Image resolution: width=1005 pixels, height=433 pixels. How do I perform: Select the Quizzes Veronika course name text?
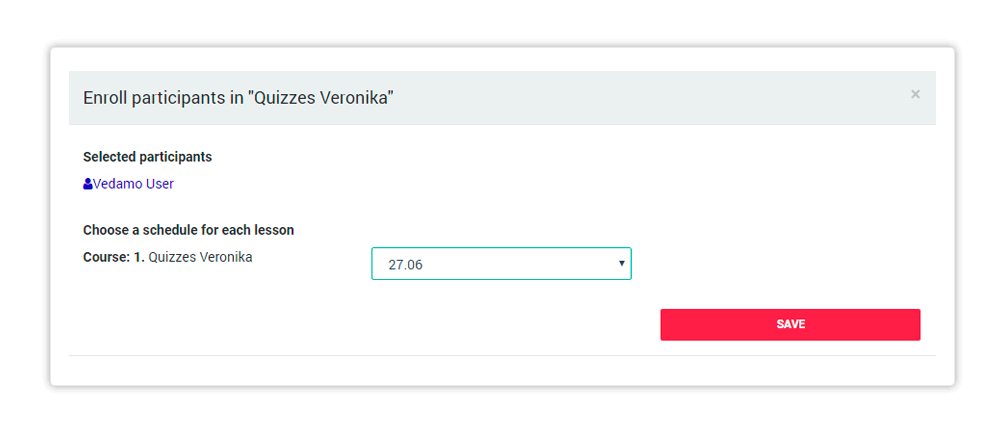pos(200,257)
